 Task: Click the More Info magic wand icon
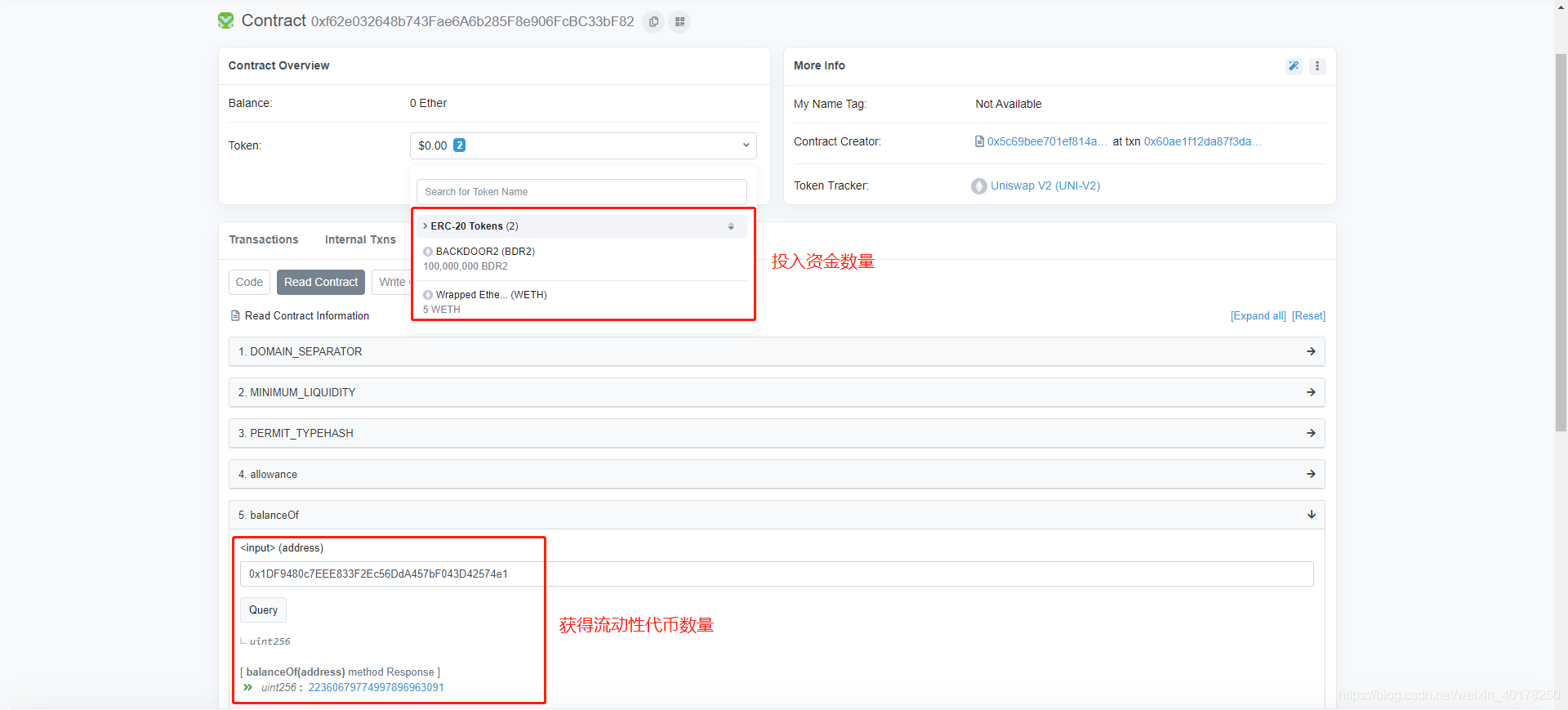[1294, 66]
